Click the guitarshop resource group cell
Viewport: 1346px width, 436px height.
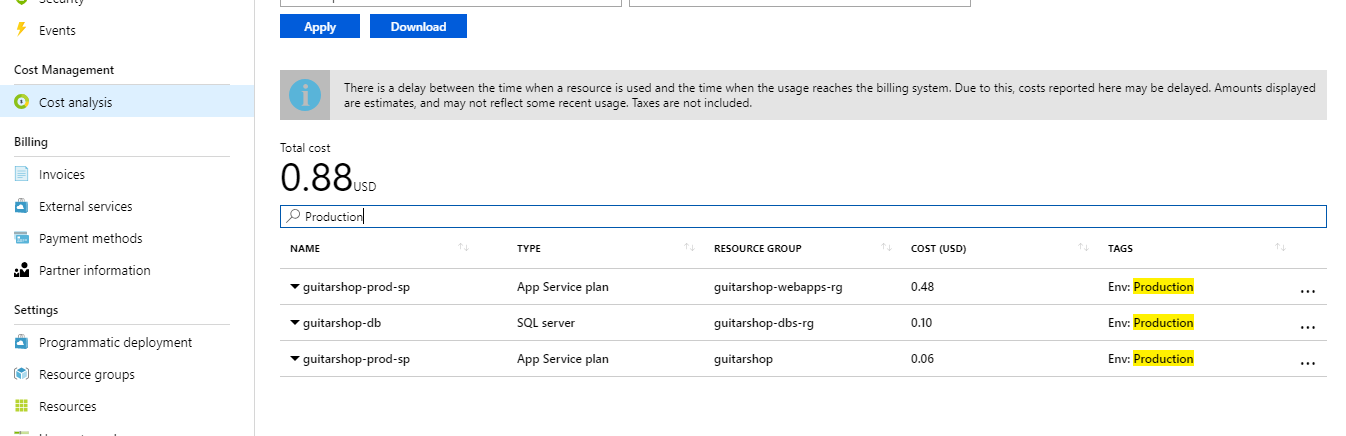click(x=743, y=359)
